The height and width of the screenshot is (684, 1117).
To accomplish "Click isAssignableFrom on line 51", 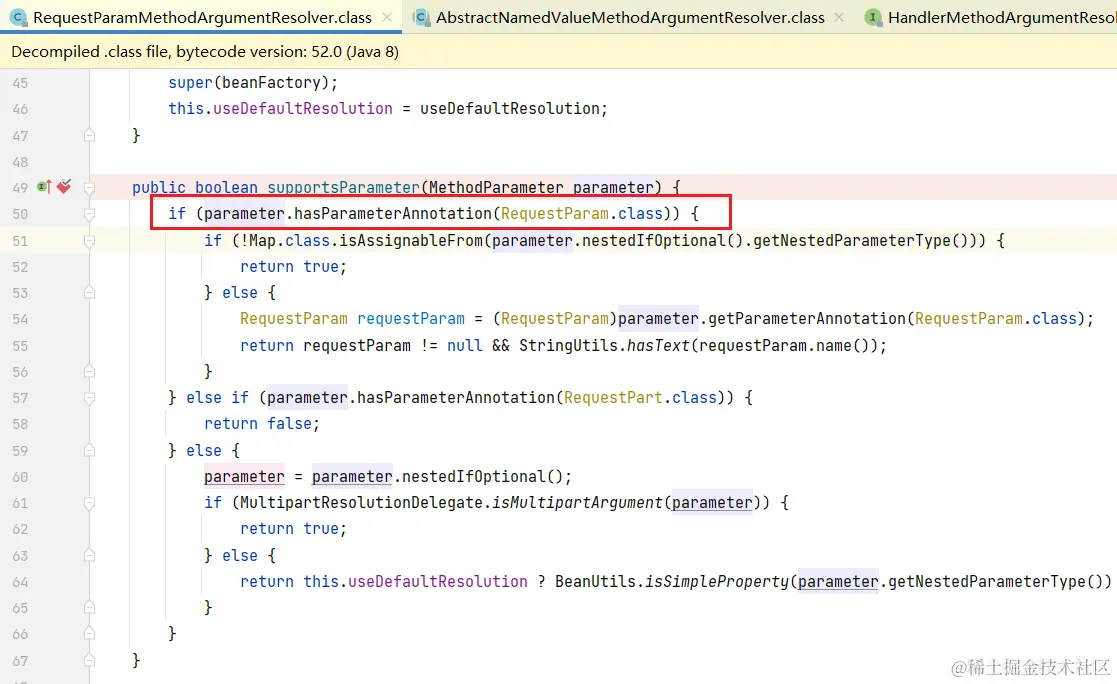I will (x=411, y=241).
